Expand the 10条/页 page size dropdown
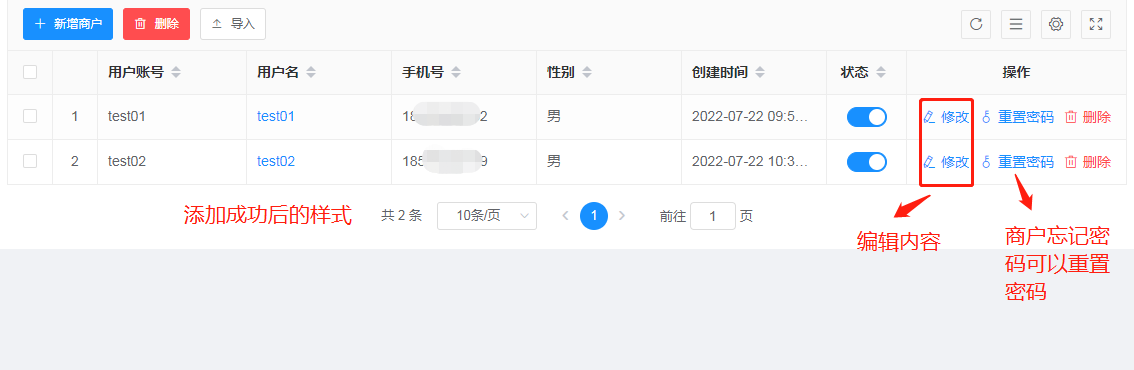The width and height of the screenshot is (1134, 370). tap(487, 215)
